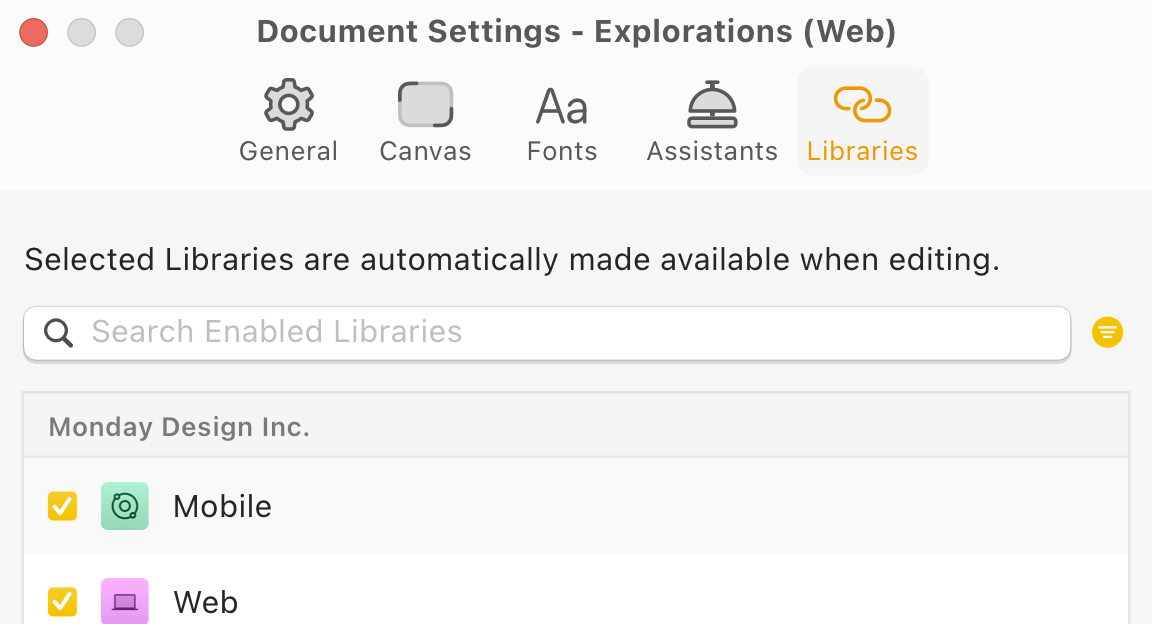Click the search magnifier icon
This screenshot has width=1152, height=624.
coord(59,333)
